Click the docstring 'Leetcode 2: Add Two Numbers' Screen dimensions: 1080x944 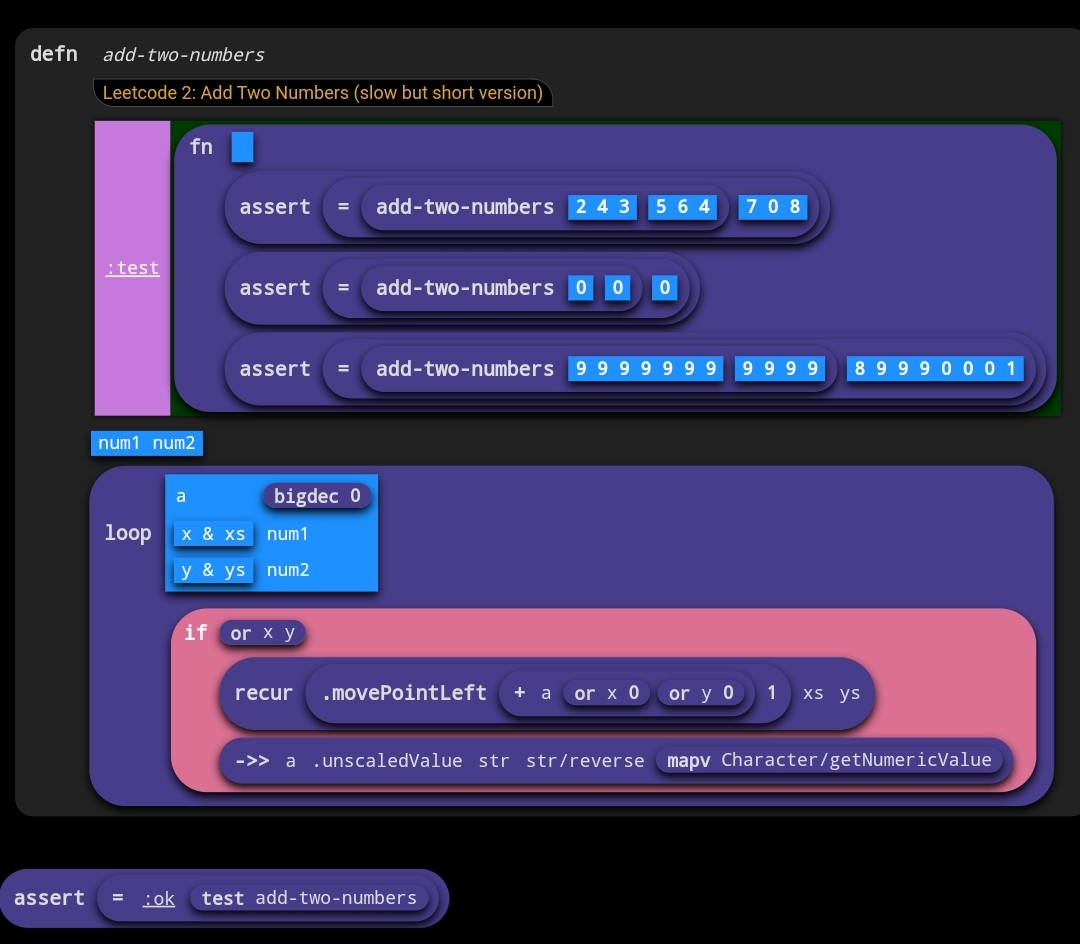point(322,92)
